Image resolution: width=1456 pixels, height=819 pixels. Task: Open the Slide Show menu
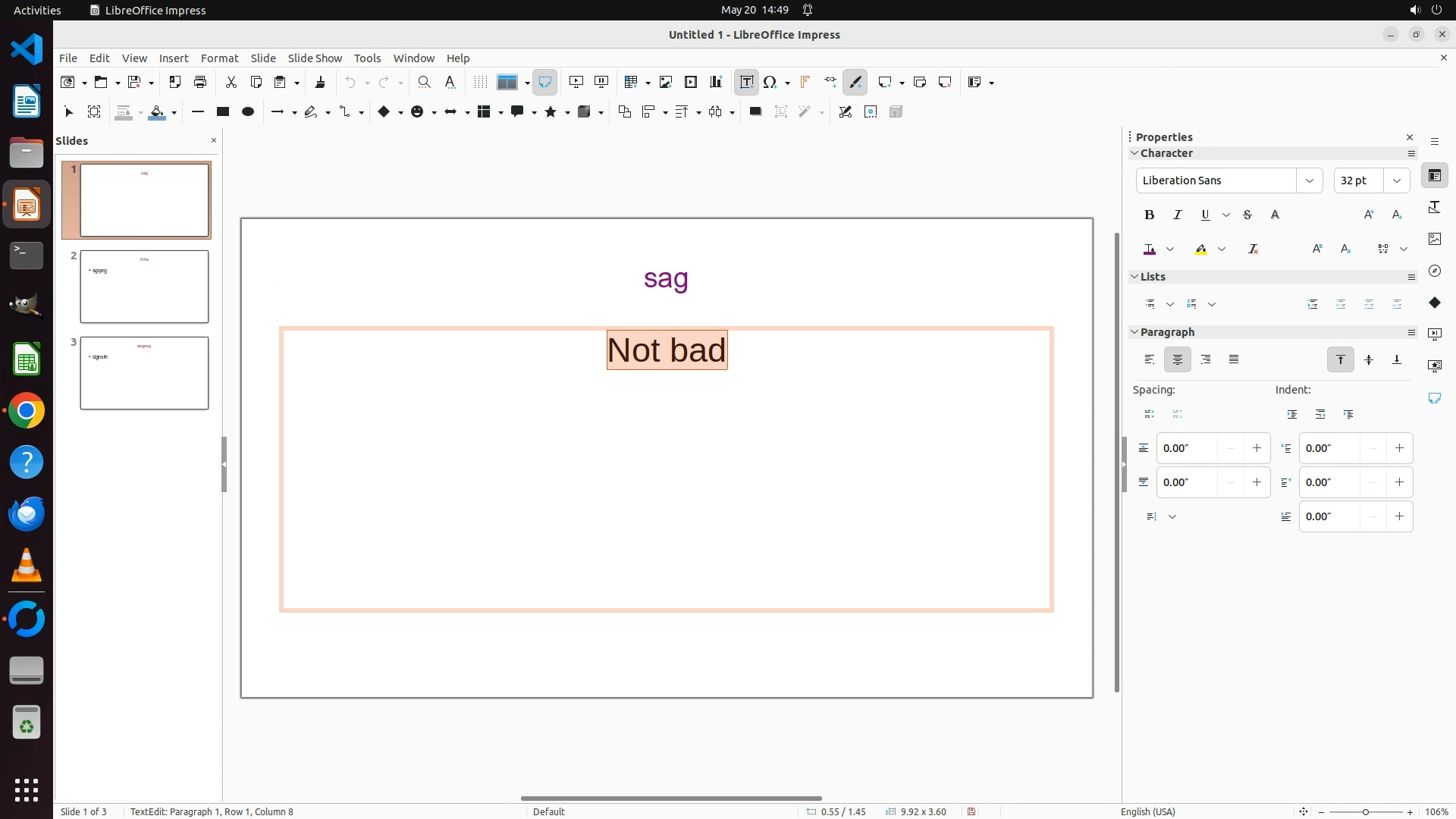(315, 58)
